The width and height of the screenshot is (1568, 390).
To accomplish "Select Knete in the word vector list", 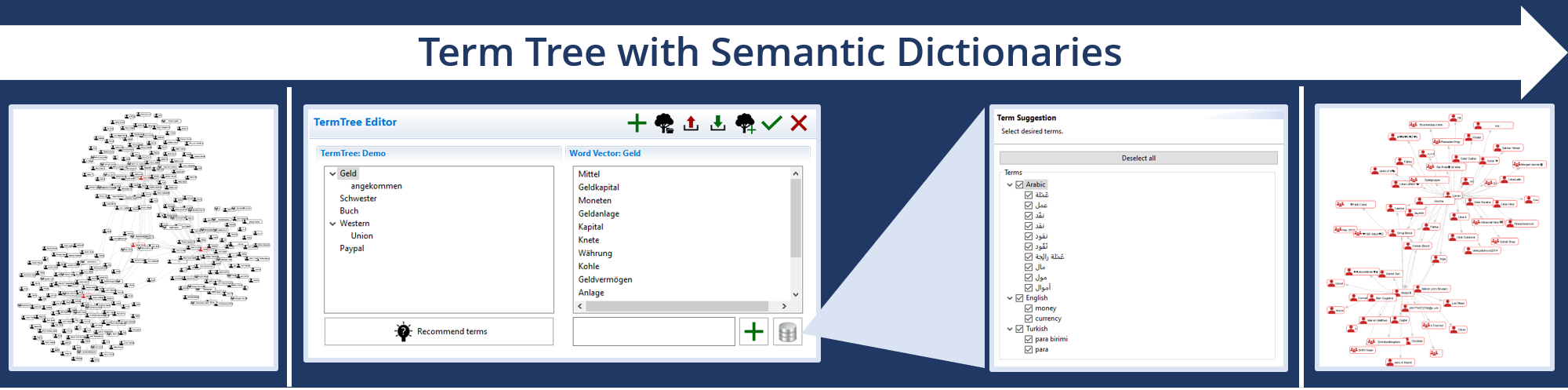I will (589, 240).
